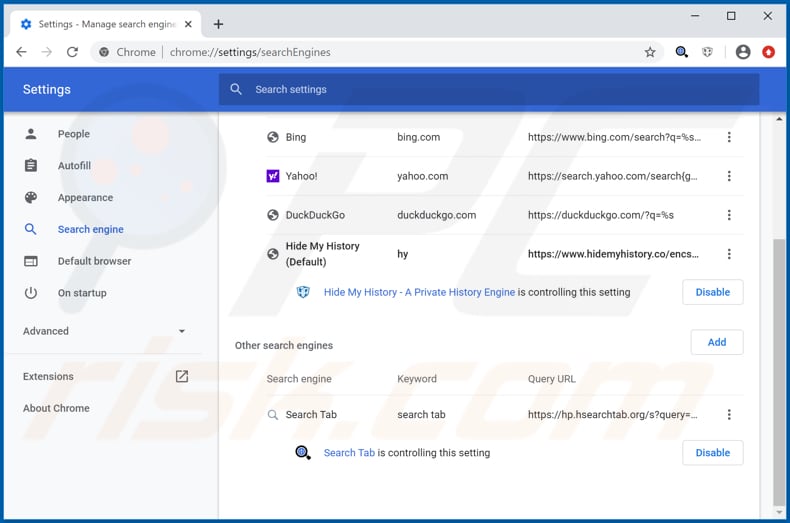Click the vertical scrollbar thumb
The image size is (790, 523).
click(779, 373)
